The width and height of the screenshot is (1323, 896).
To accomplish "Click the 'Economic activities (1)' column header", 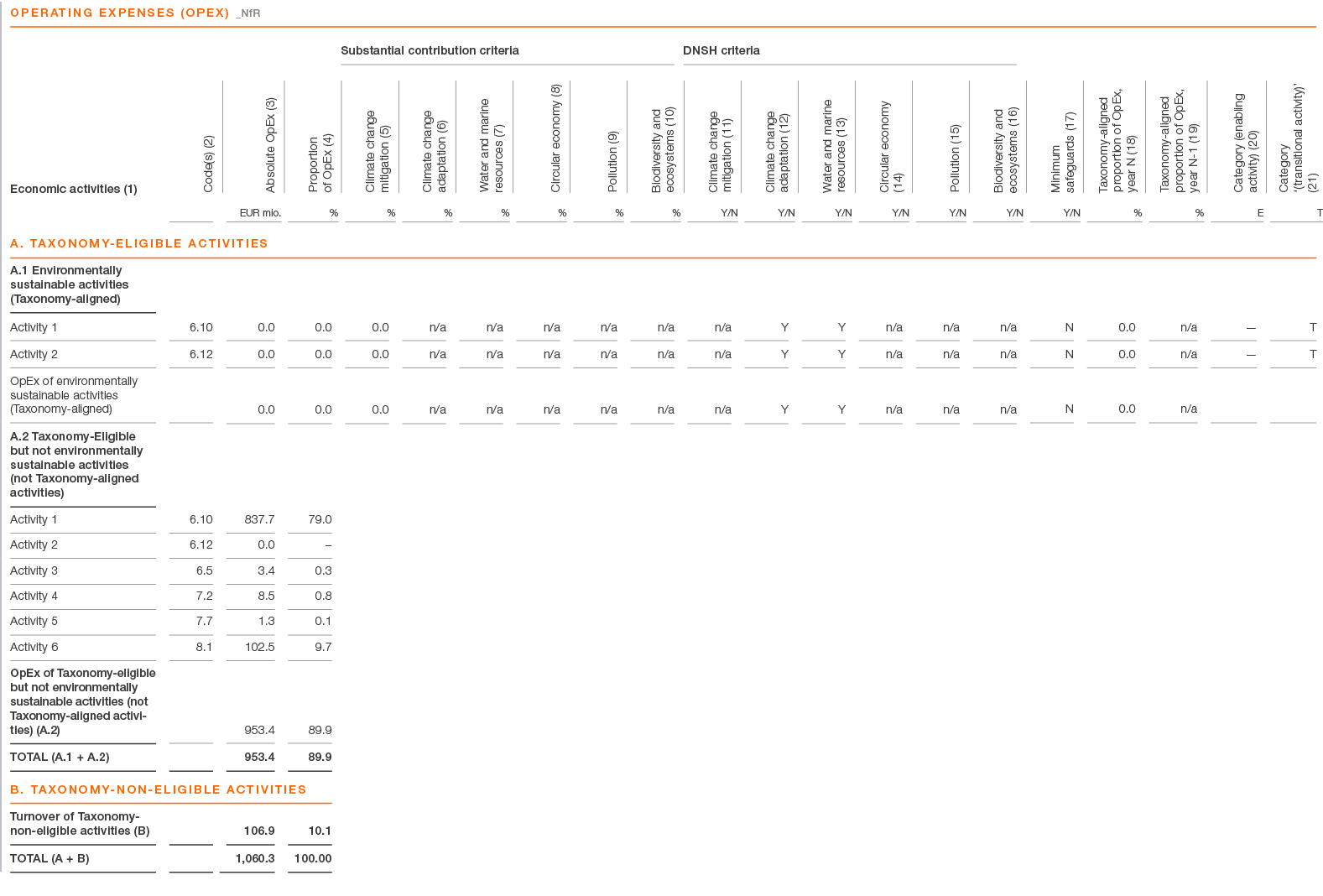I will tap(74, 189).
